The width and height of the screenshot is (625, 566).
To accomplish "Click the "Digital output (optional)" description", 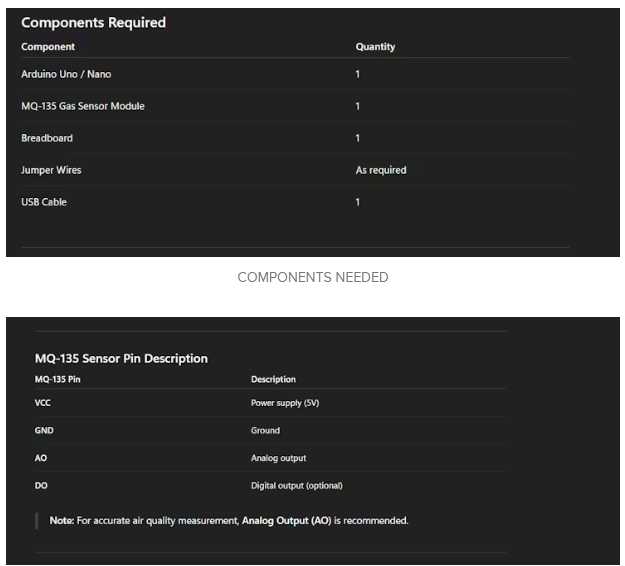I will 296,486.
